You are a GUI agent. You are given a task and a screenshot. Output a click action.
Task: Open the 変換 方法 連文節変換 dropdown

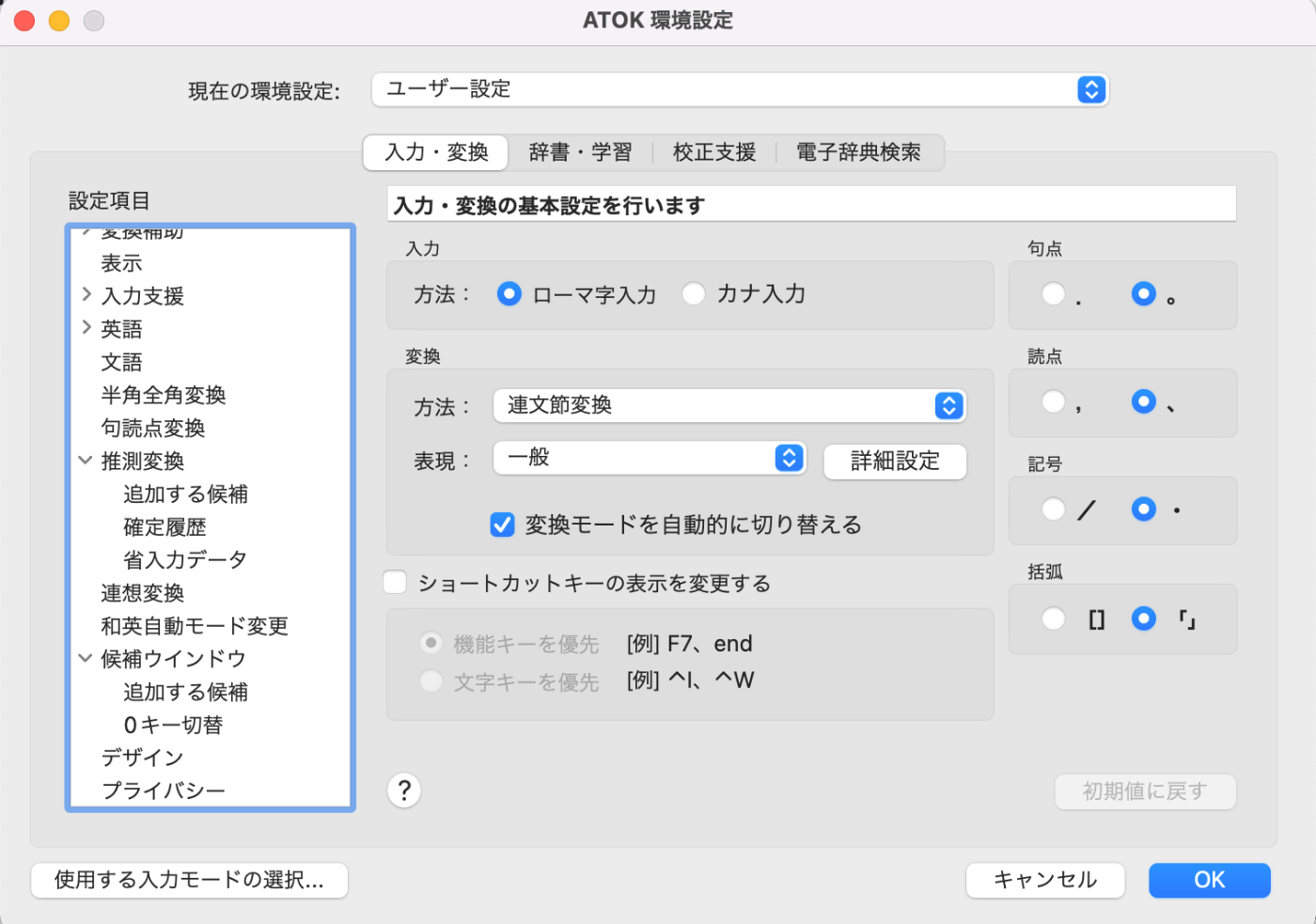(x=729, y=405)
